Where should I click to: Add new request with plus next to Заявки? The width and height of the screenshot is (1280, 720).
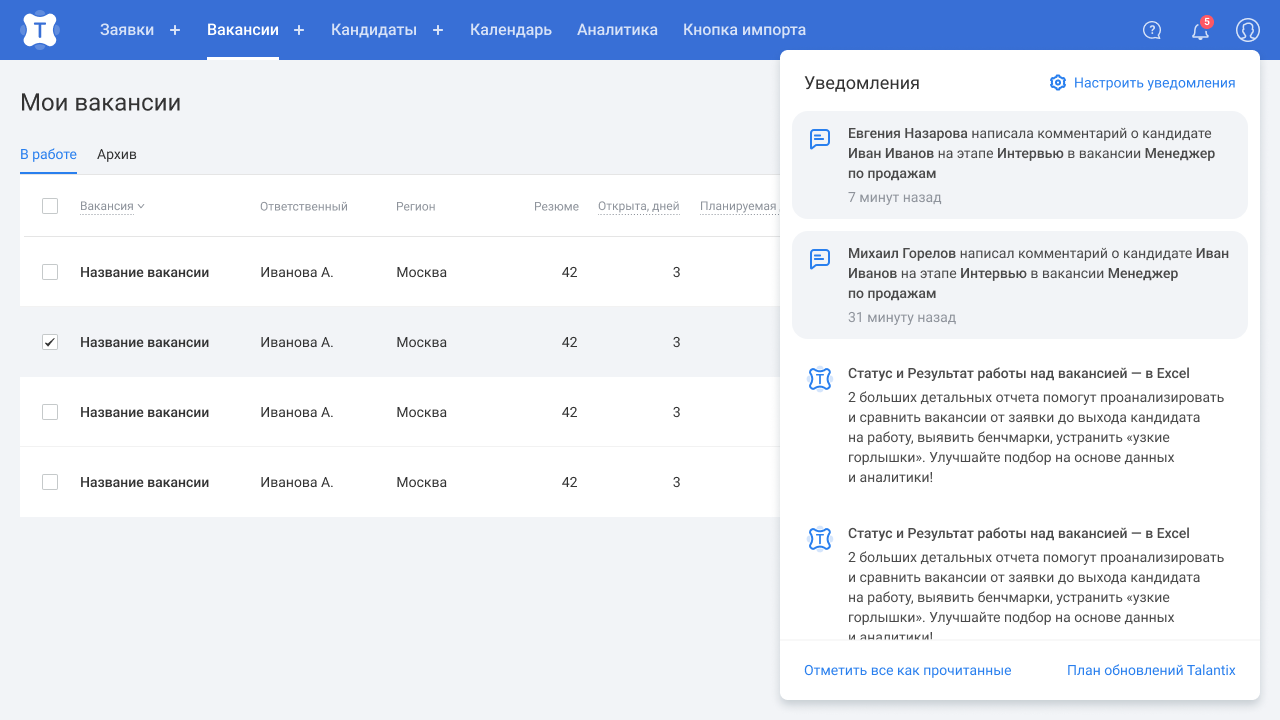(175, 30)
